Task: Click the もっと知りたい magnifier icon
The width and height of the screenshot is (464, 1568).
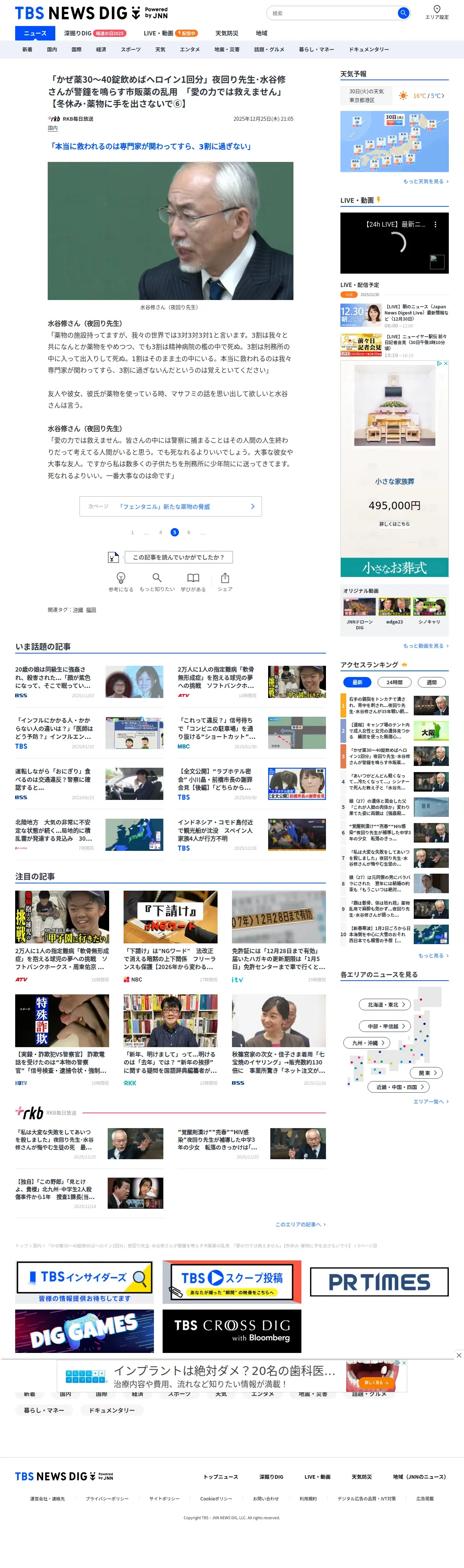Action: (157, 578)
